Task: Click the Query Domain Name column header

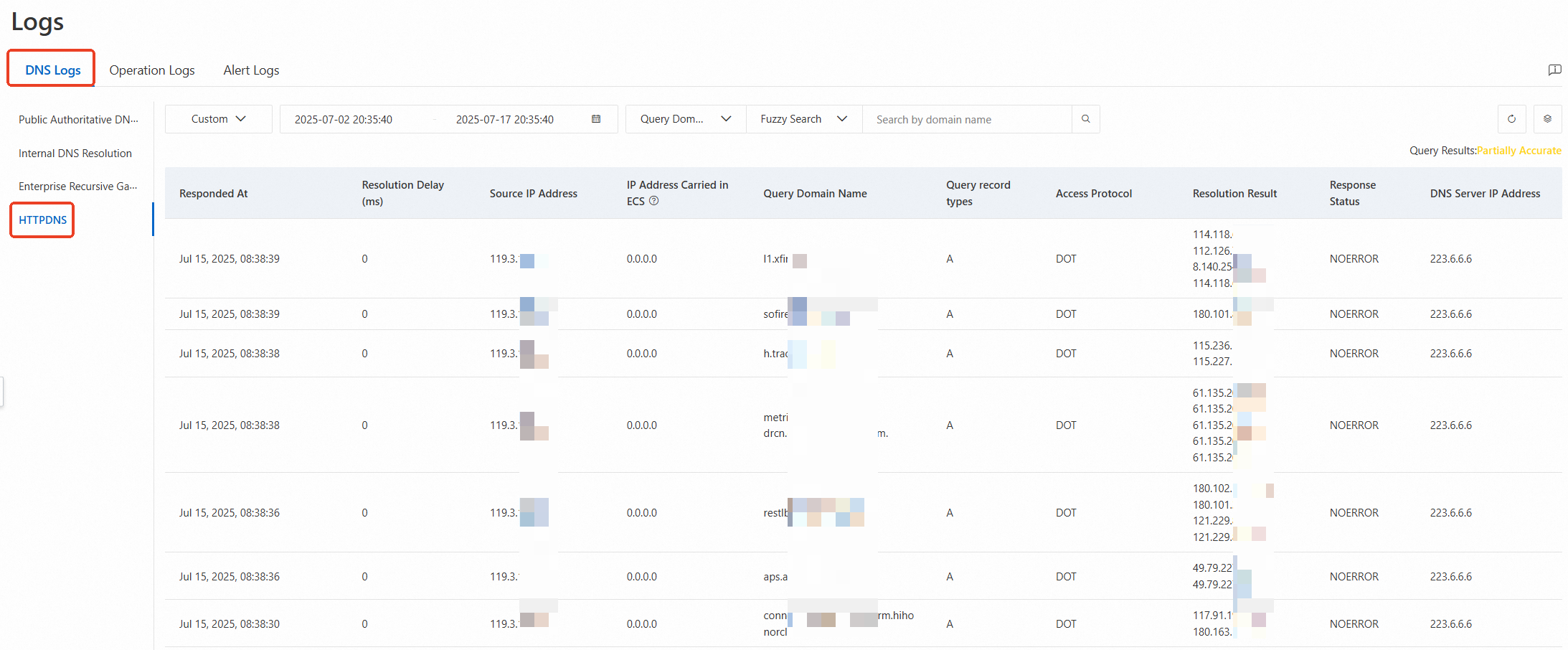Action: [816, 193]
